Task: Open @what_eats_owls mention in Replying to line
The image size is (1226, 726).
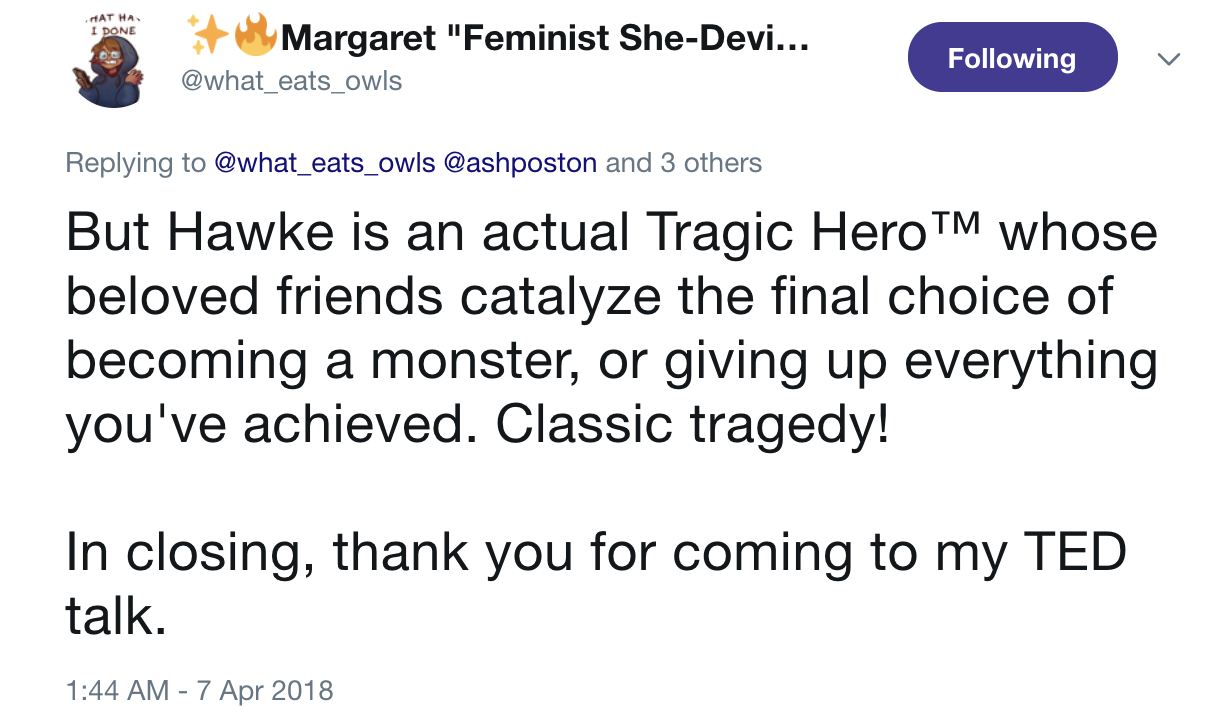Action: click(x=325, y=162)
